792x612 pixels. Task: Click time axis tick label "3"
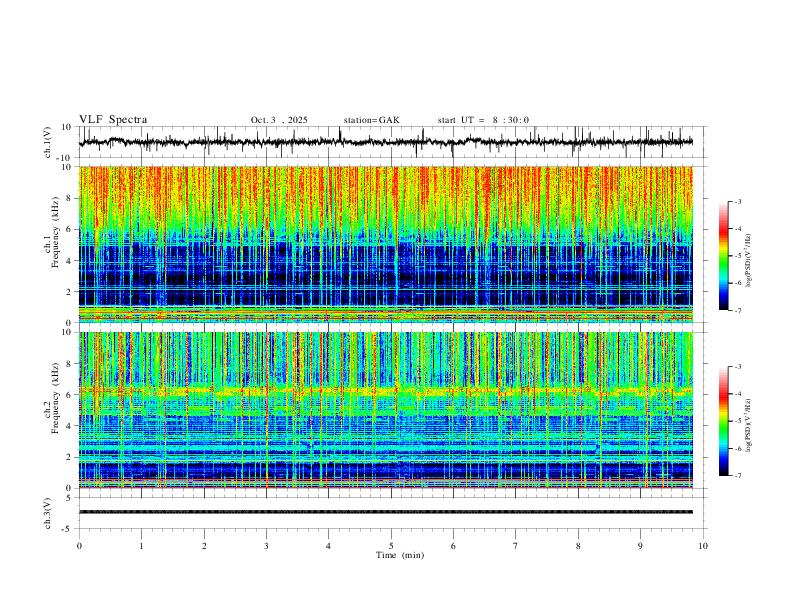pyautogui.click(x=266, y=546)
